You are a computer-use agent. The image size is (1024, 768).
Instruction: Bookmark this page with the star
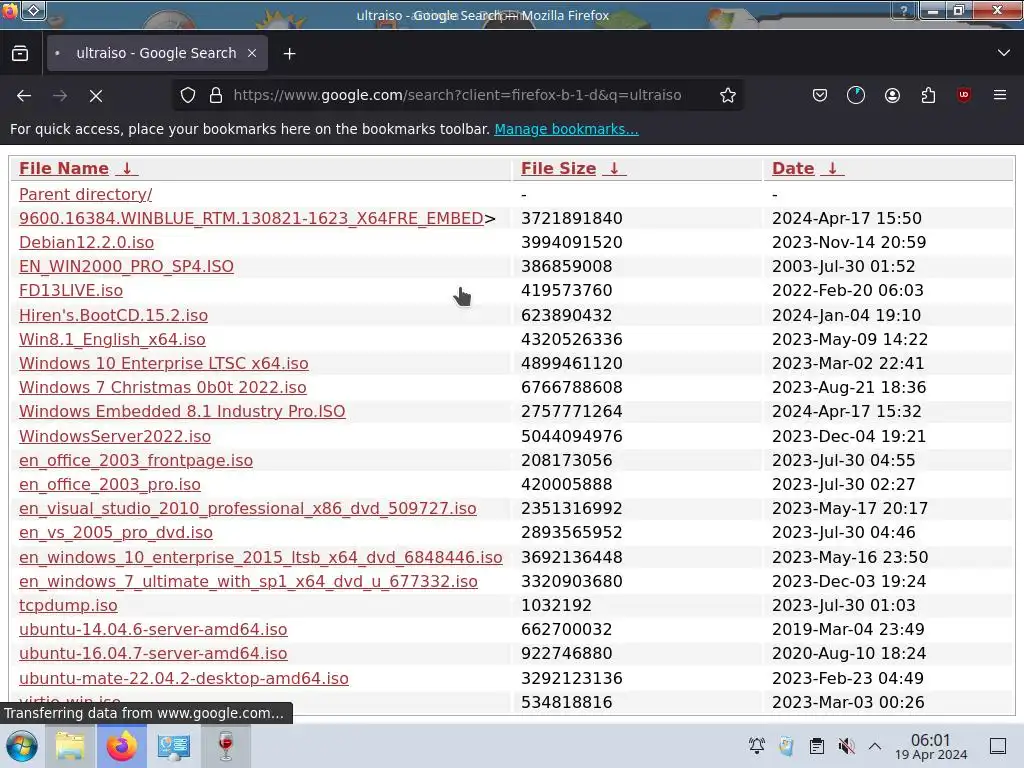(x=728, y=95)
